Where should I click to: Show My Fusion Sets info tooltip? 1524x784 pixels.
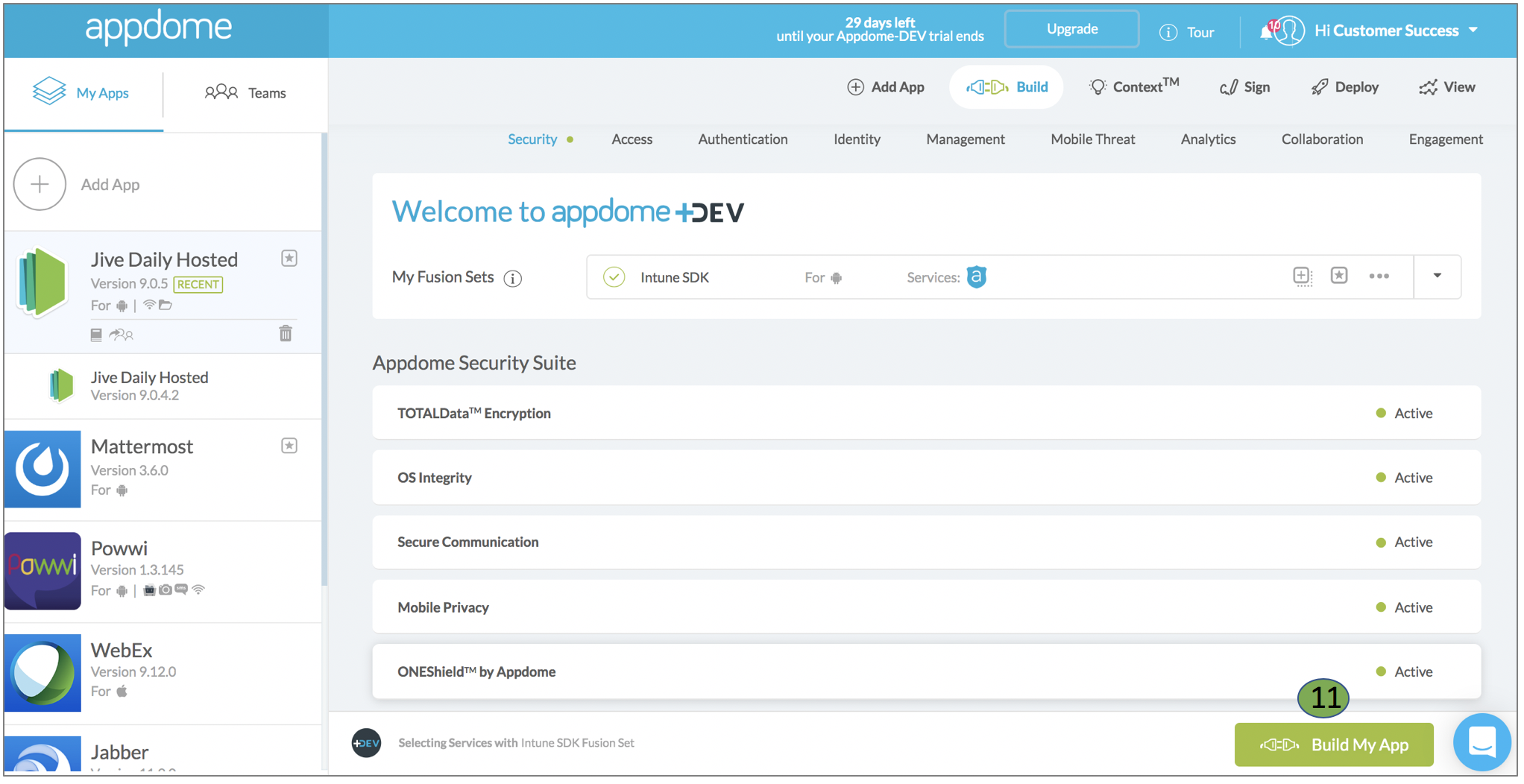pos(512,279)
